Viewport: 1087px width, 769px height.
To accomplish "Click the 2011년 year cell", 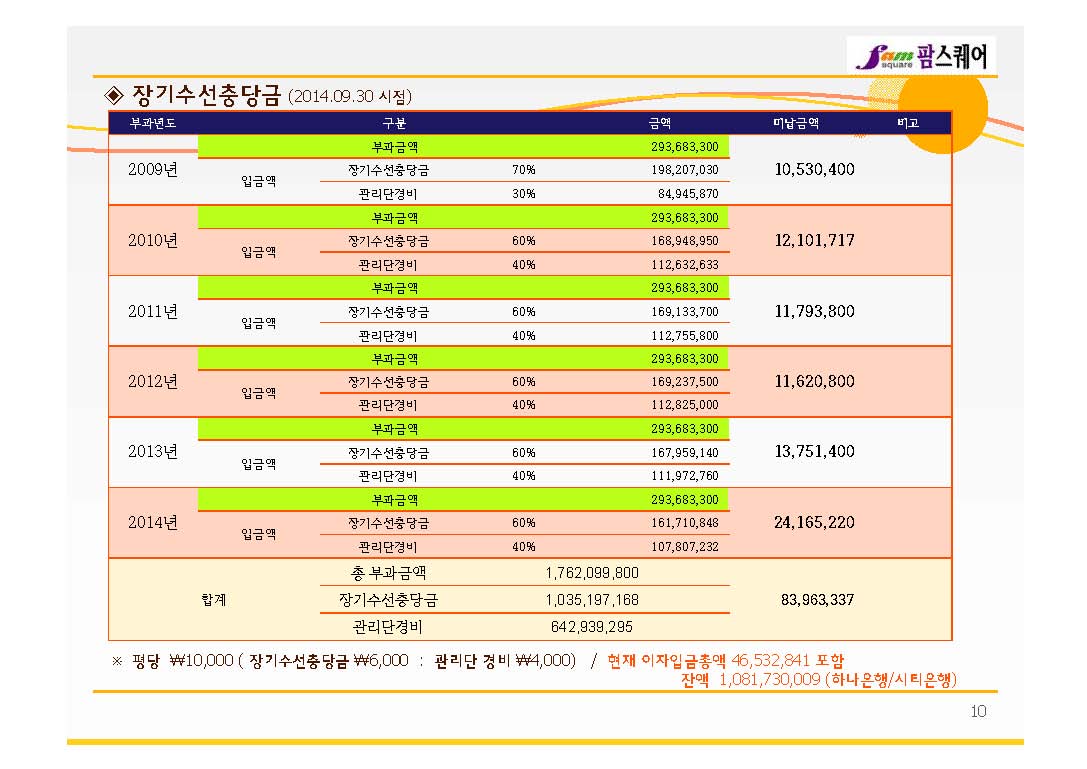I will click(153, 311).
